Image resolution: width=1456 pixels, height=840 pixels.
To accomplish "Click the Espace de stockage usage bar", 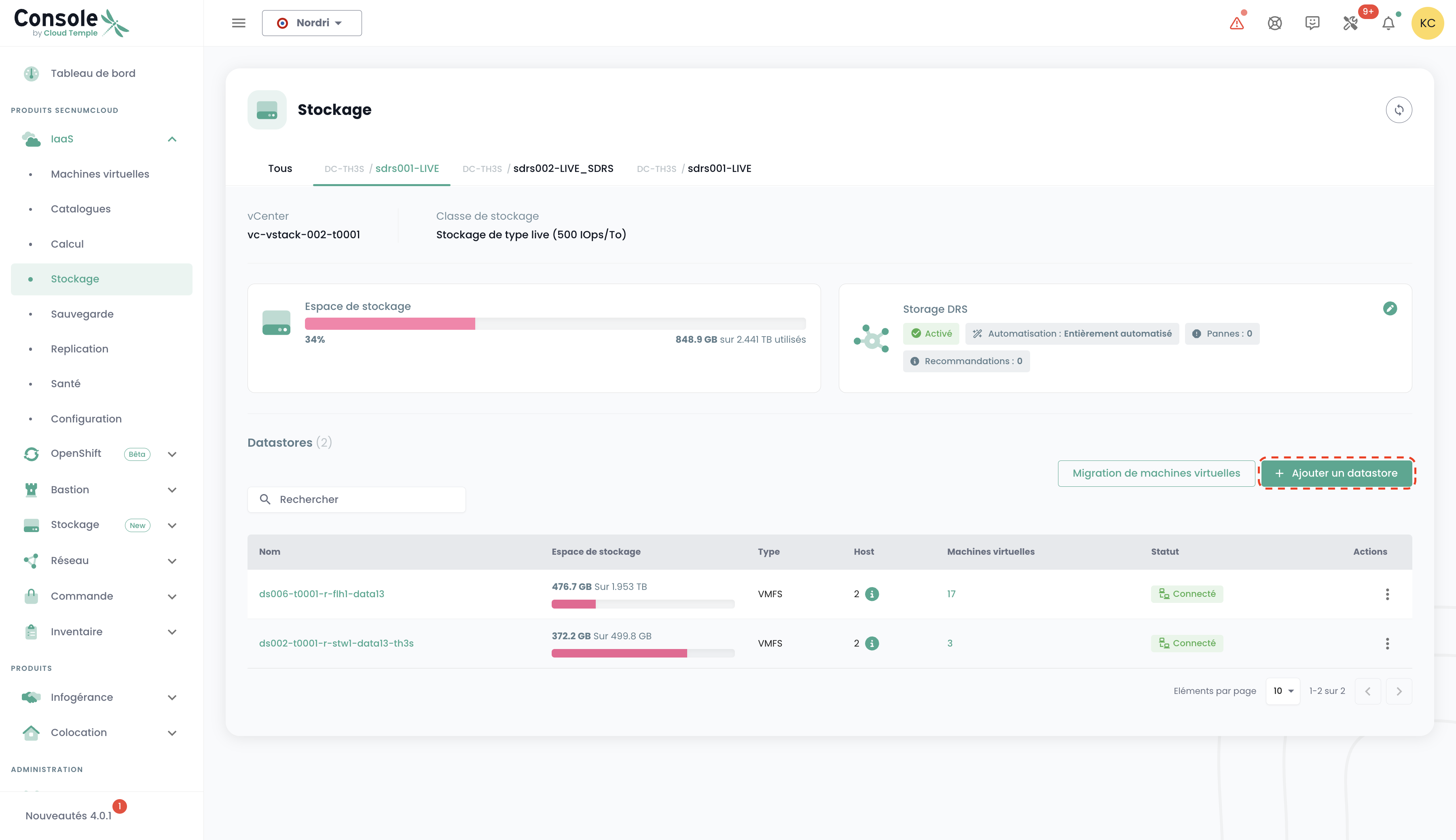I will click(x=555, y=324).
